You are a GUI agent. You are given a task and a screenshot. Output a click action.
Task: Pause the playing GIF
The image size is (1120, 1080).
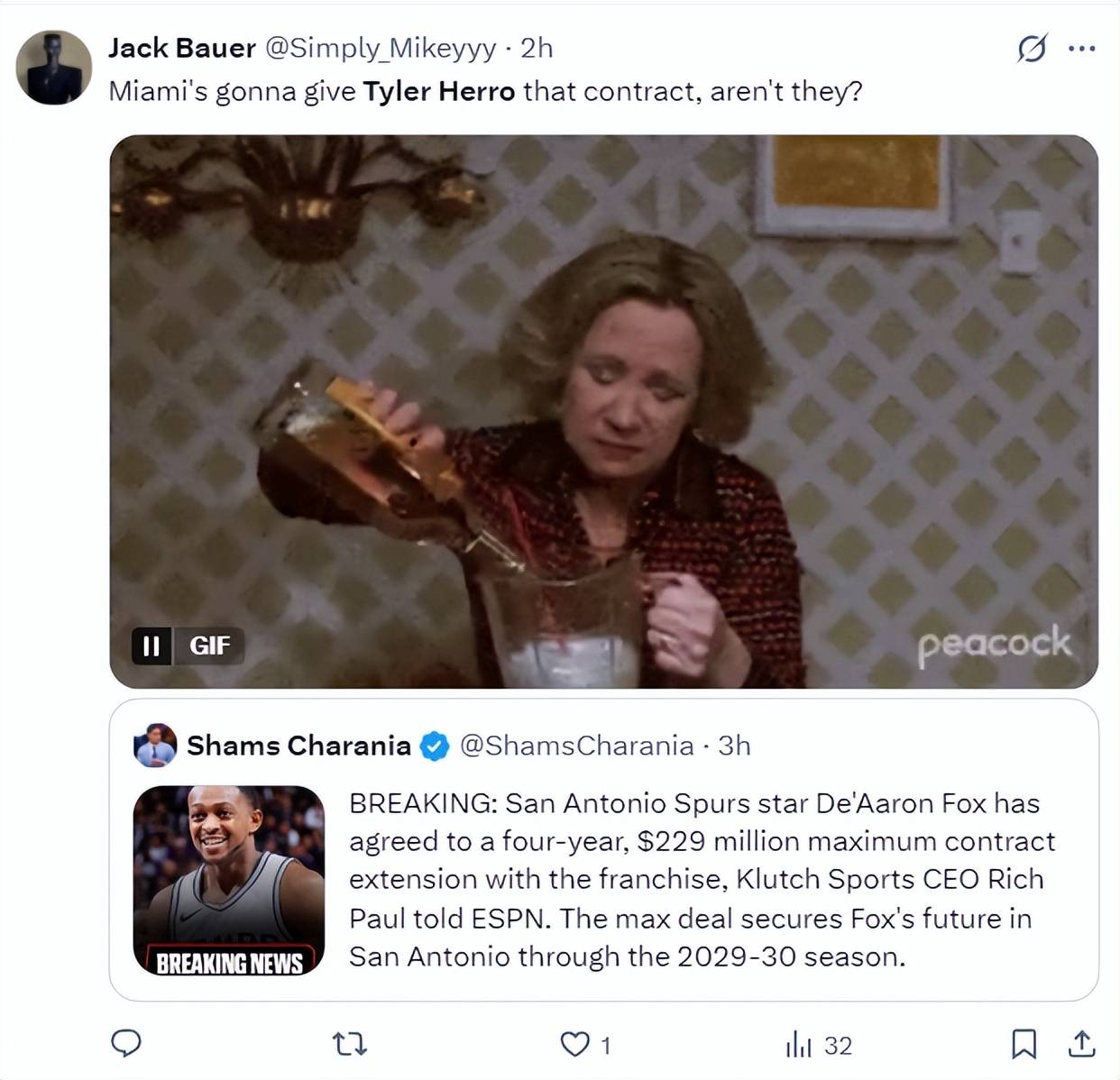coord(151,645)
